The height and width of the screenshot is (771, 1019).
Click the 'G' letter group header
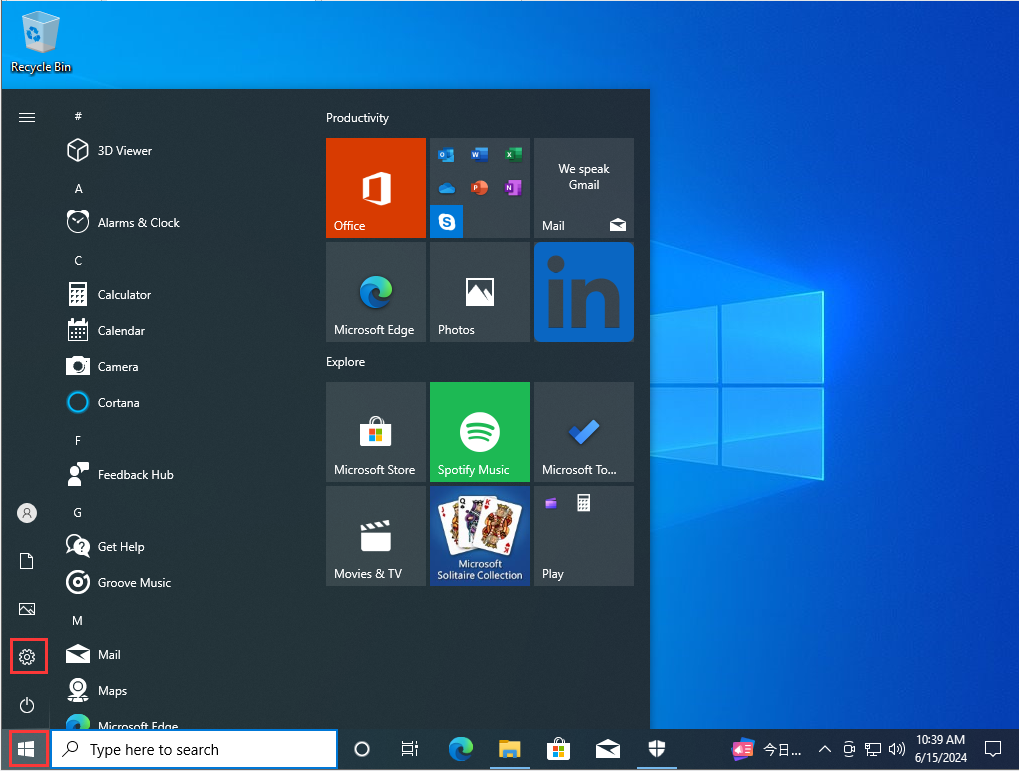coord(78,513)
